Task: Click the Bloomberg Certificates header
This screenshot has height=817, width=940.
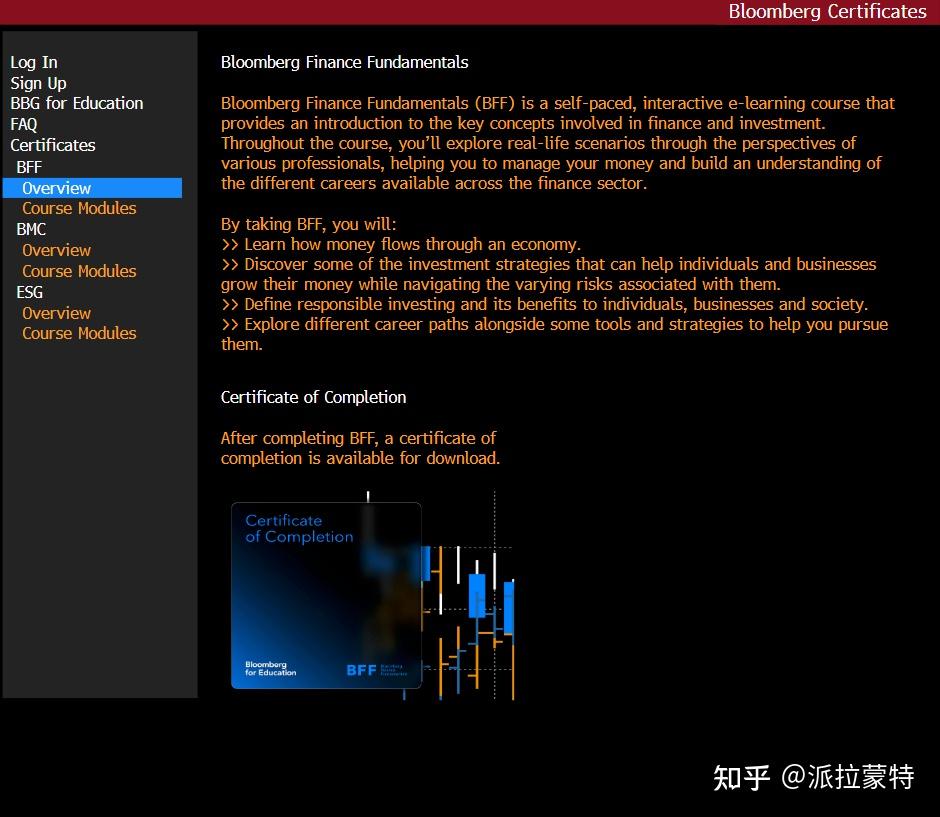Action: (827, 13)
